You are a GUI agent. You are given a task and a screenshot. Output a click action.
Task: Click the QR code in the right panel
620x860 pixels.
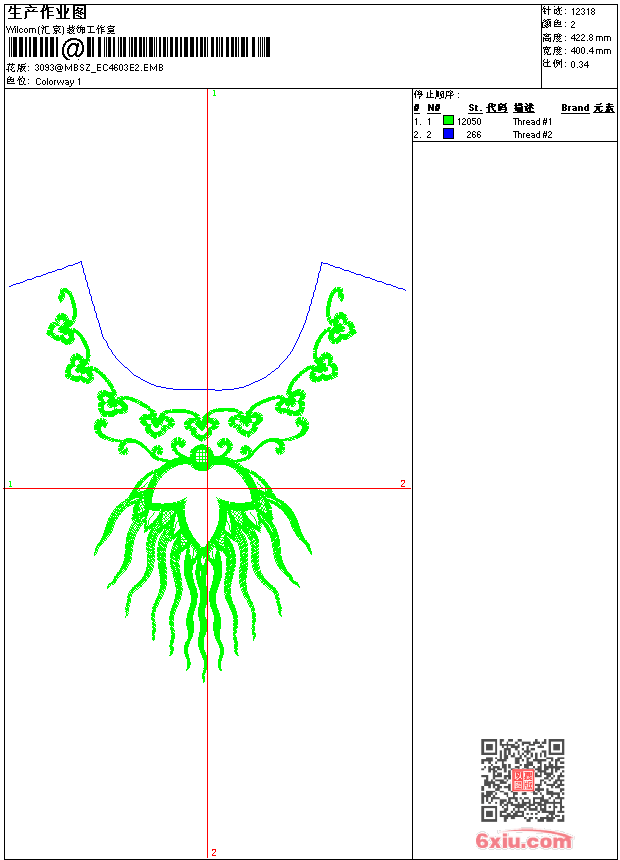click(523, 780)
